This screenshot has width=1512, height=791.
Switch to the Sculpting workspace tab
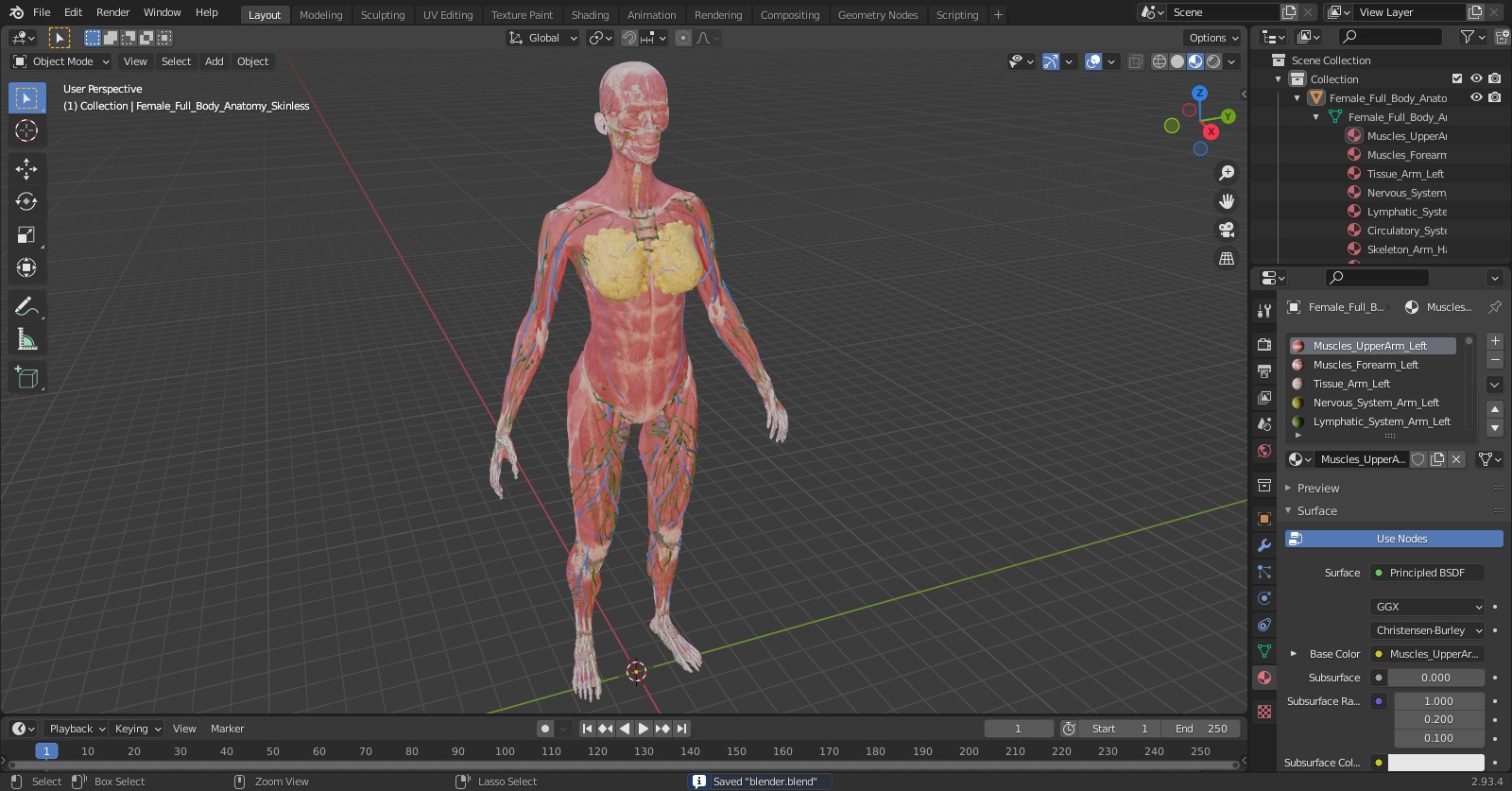click(x=383, y=15)
